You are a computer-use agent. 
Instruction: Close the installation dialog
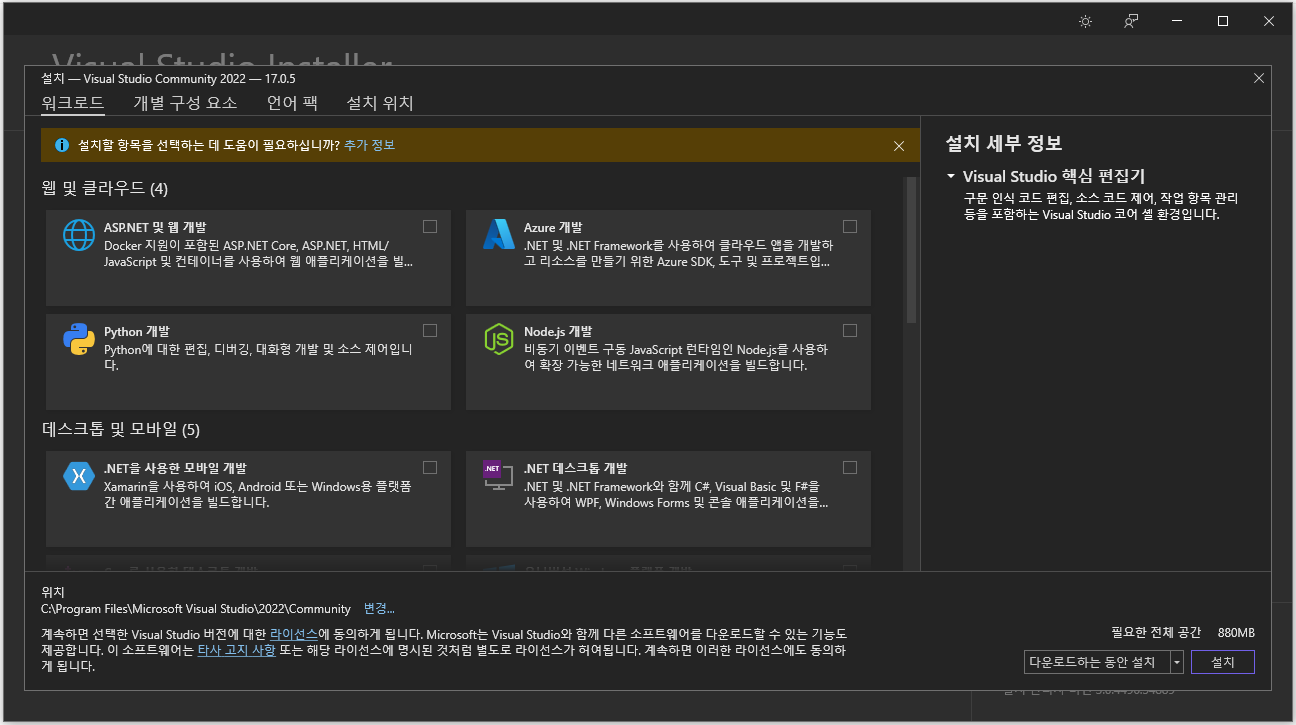click(x=1259, y=78)
